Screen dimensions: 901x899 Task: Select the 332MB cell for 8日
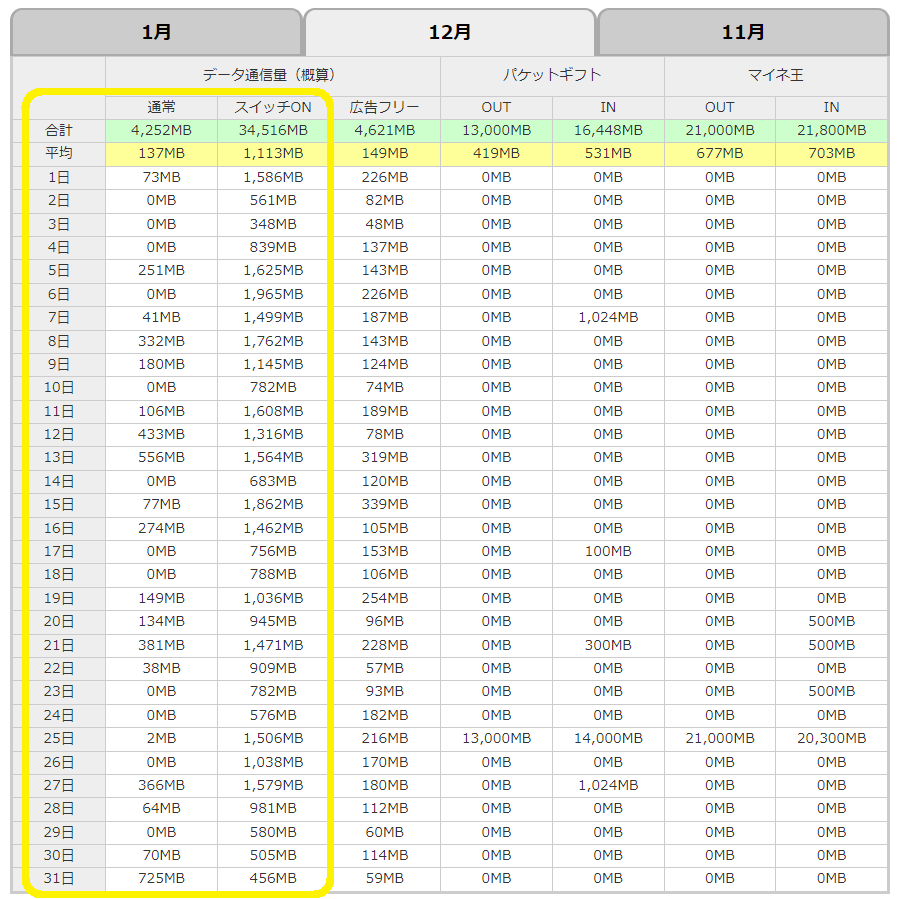161,341
